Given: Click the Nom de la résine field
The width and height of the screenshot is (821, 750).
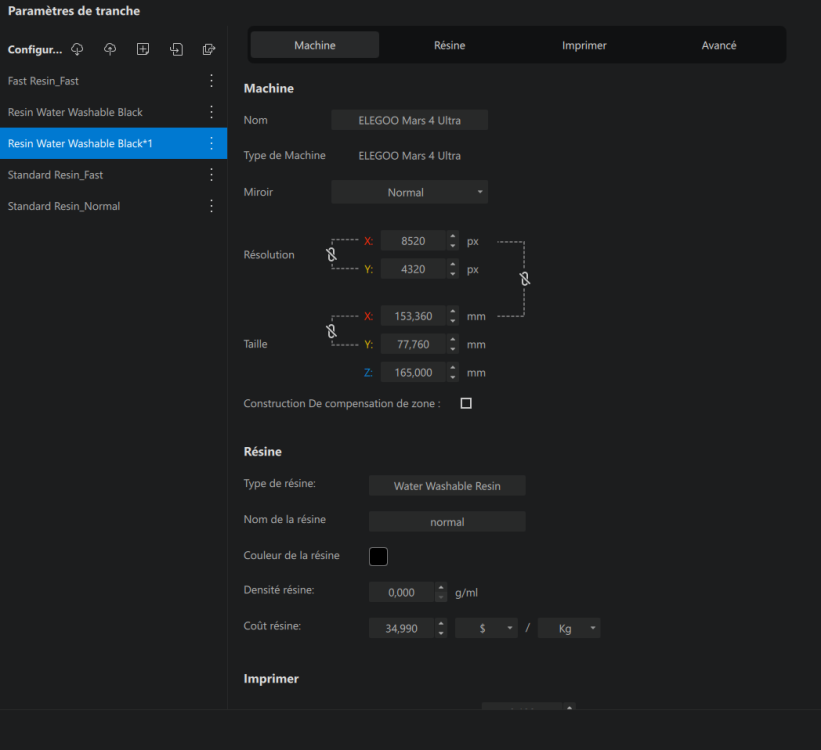Looking at the screenshot, I should tap(447, 522).
